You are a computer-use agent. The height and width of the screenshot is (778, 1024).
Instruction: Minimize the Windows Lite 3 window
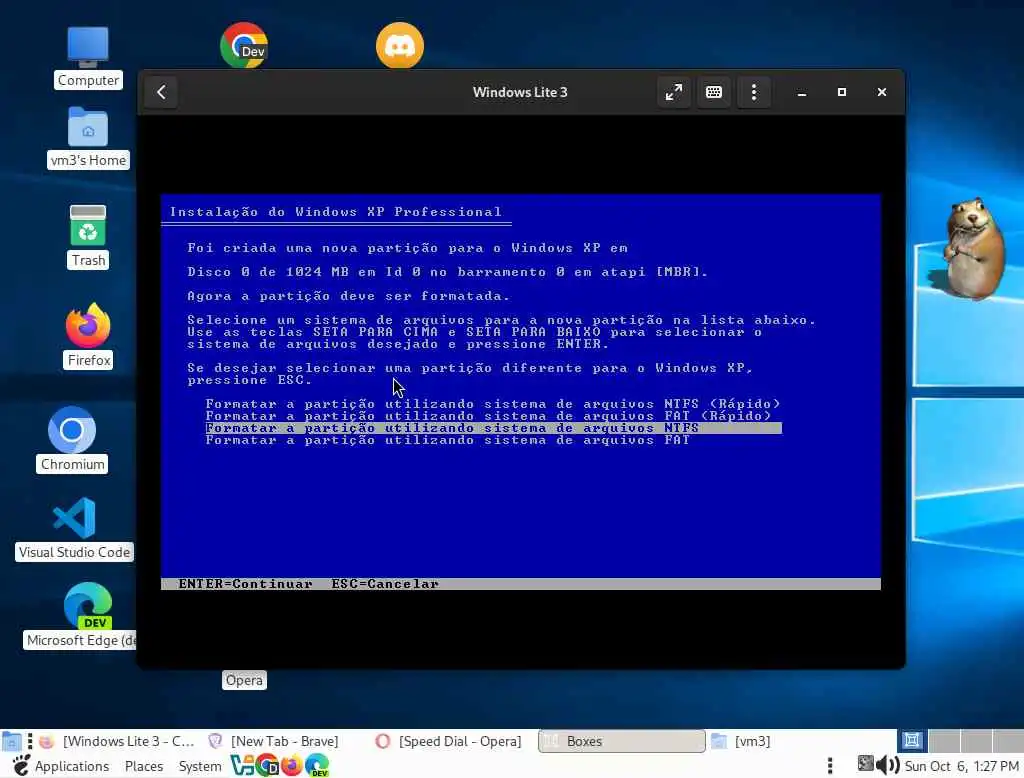click(802, 92)
